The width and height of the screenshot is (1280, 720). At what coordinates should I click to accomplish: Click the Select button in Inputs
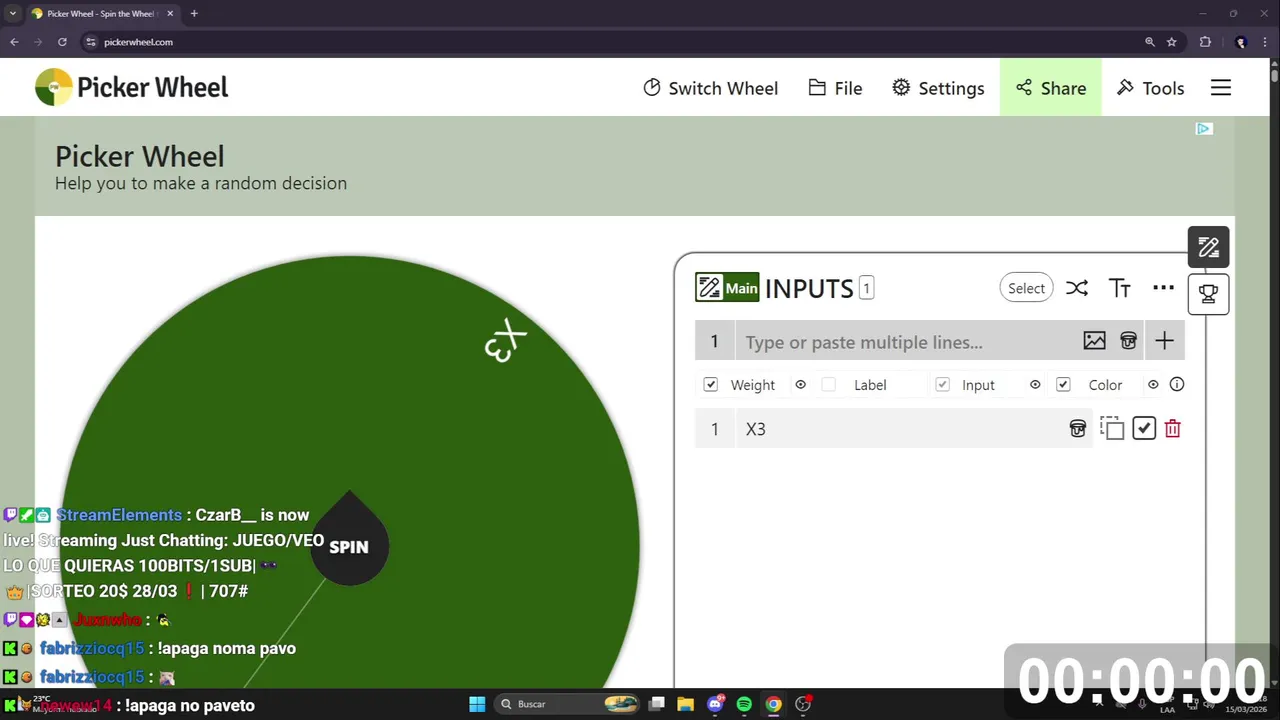(1026, 288)
